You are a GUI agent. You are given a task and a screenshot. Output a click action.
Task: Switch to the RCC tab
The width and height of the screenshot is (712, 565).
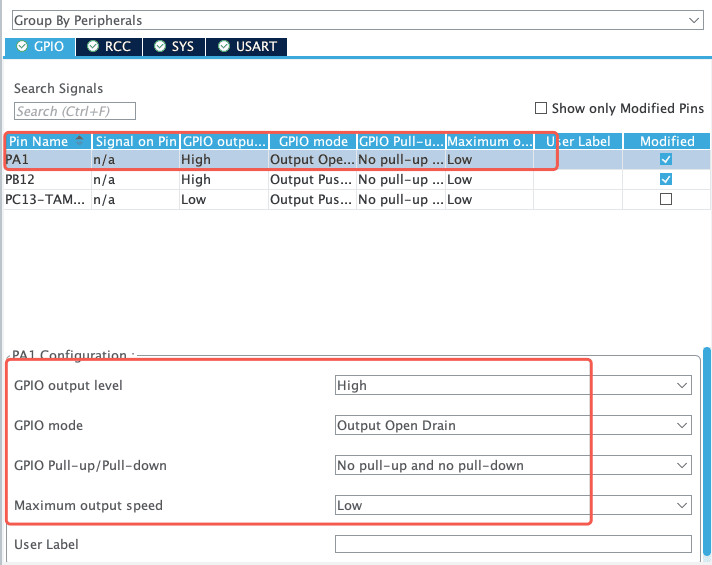(108, 46)
